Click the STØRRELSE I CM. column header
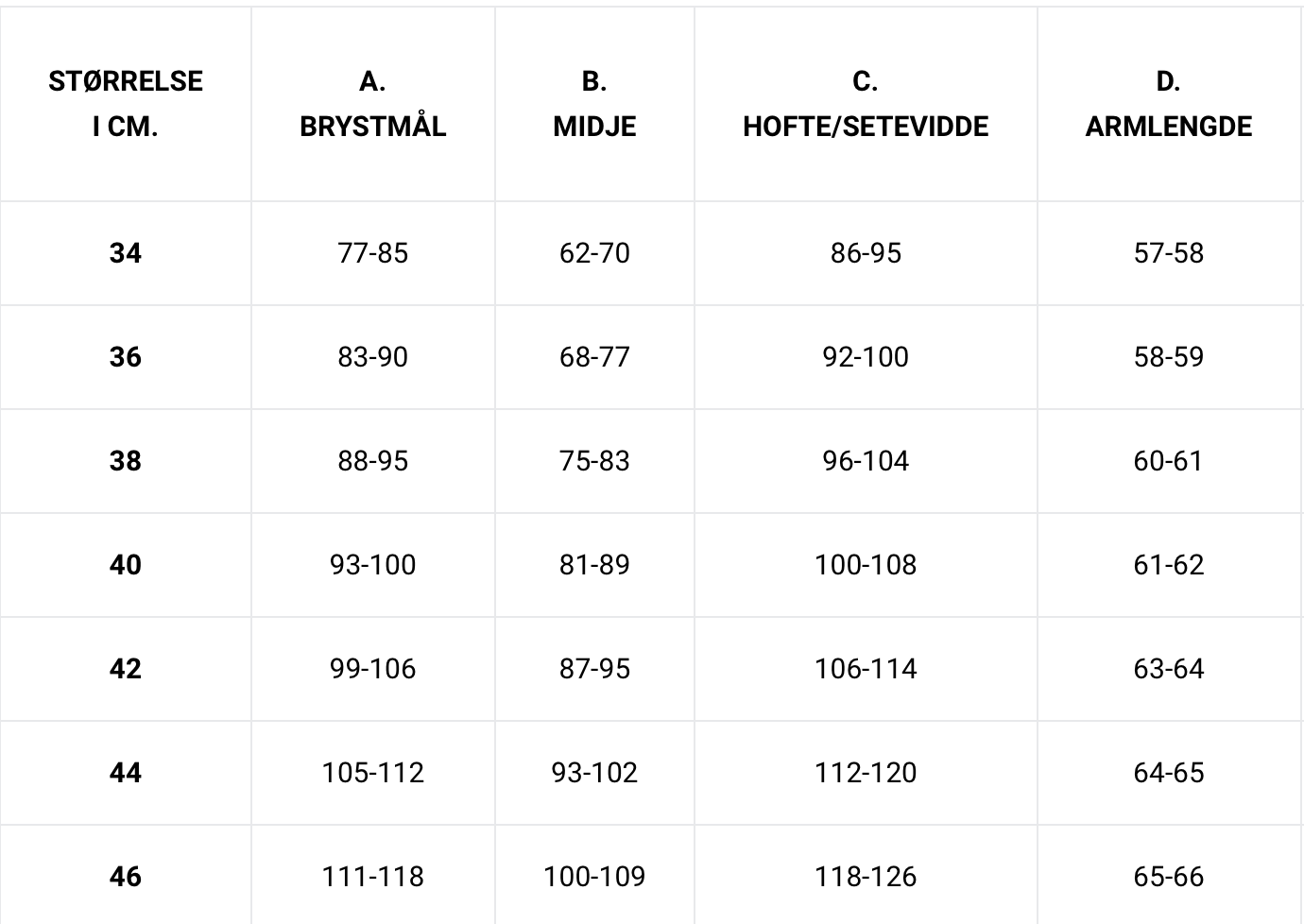The height and width of the screenshot is (924, 1304). tap(126, 104)
